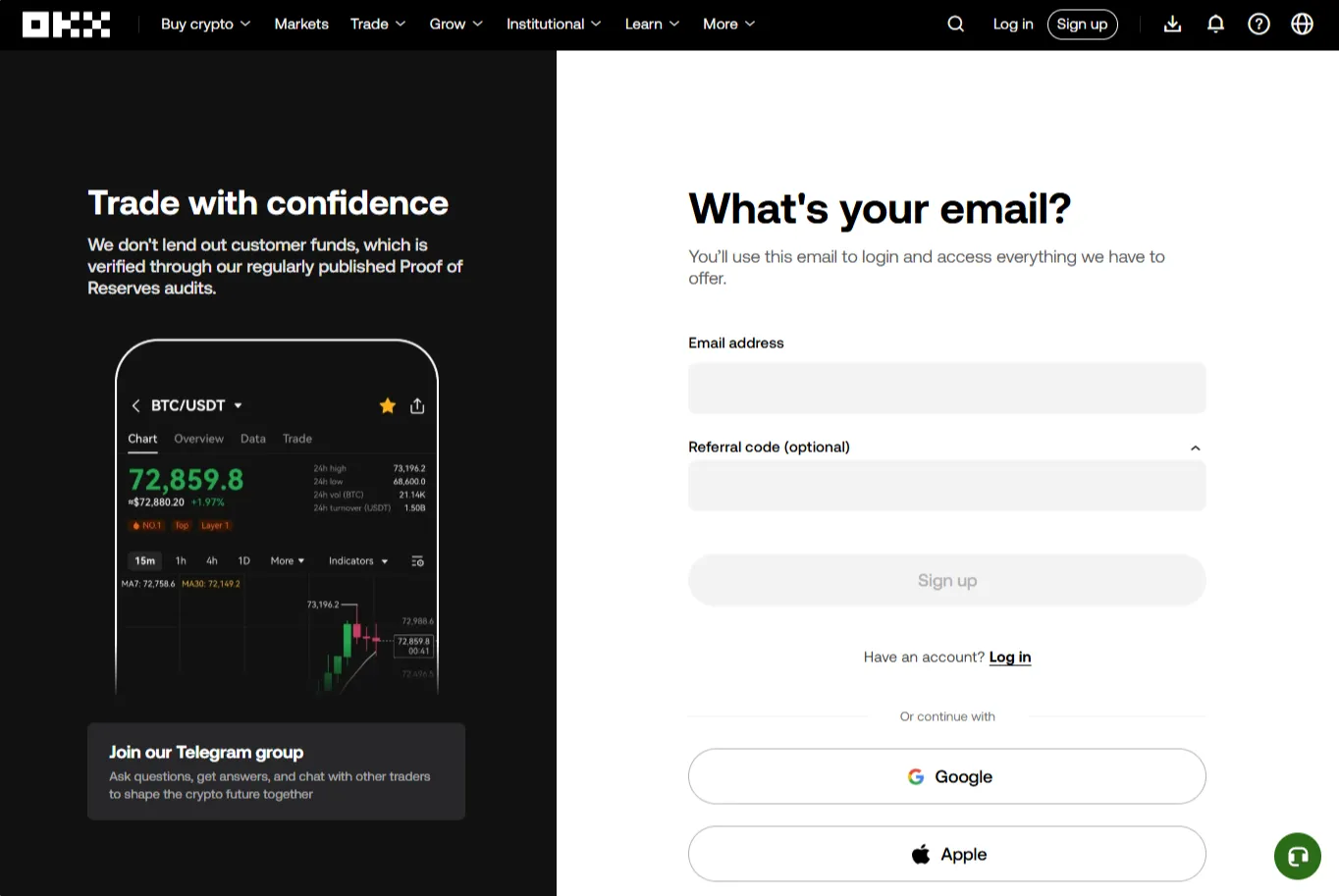Open the BTC/USDT pair selector dropdown
The image size is (1339, 896).
[193, 405]
